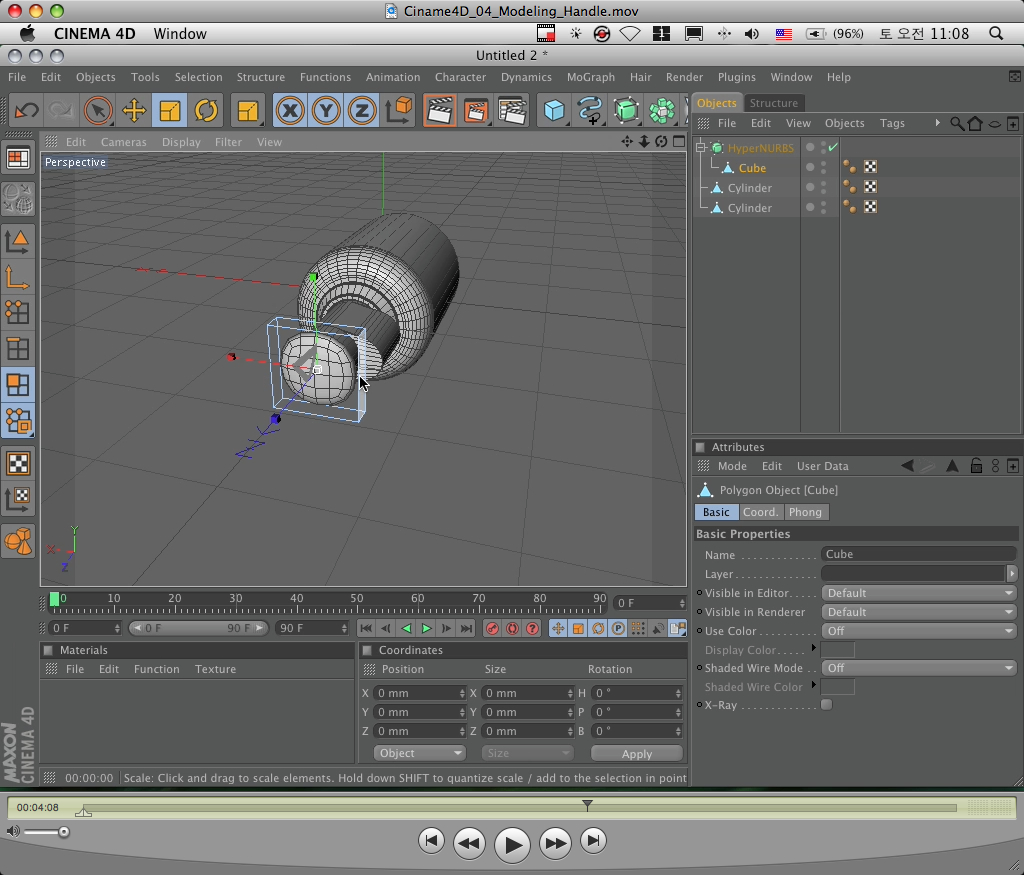Click the Make Editable icon in the left toolbar
1024x875 pixels.
pos(18,199)
